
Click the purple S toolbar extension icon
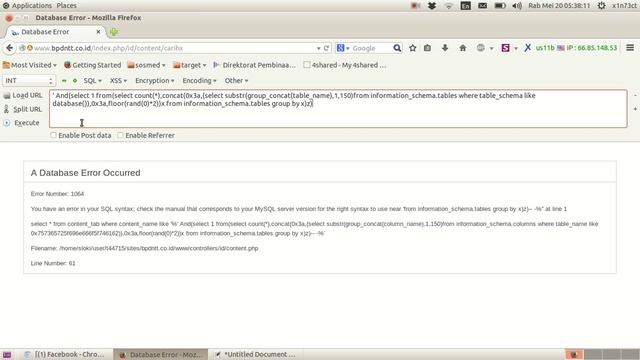505,48
